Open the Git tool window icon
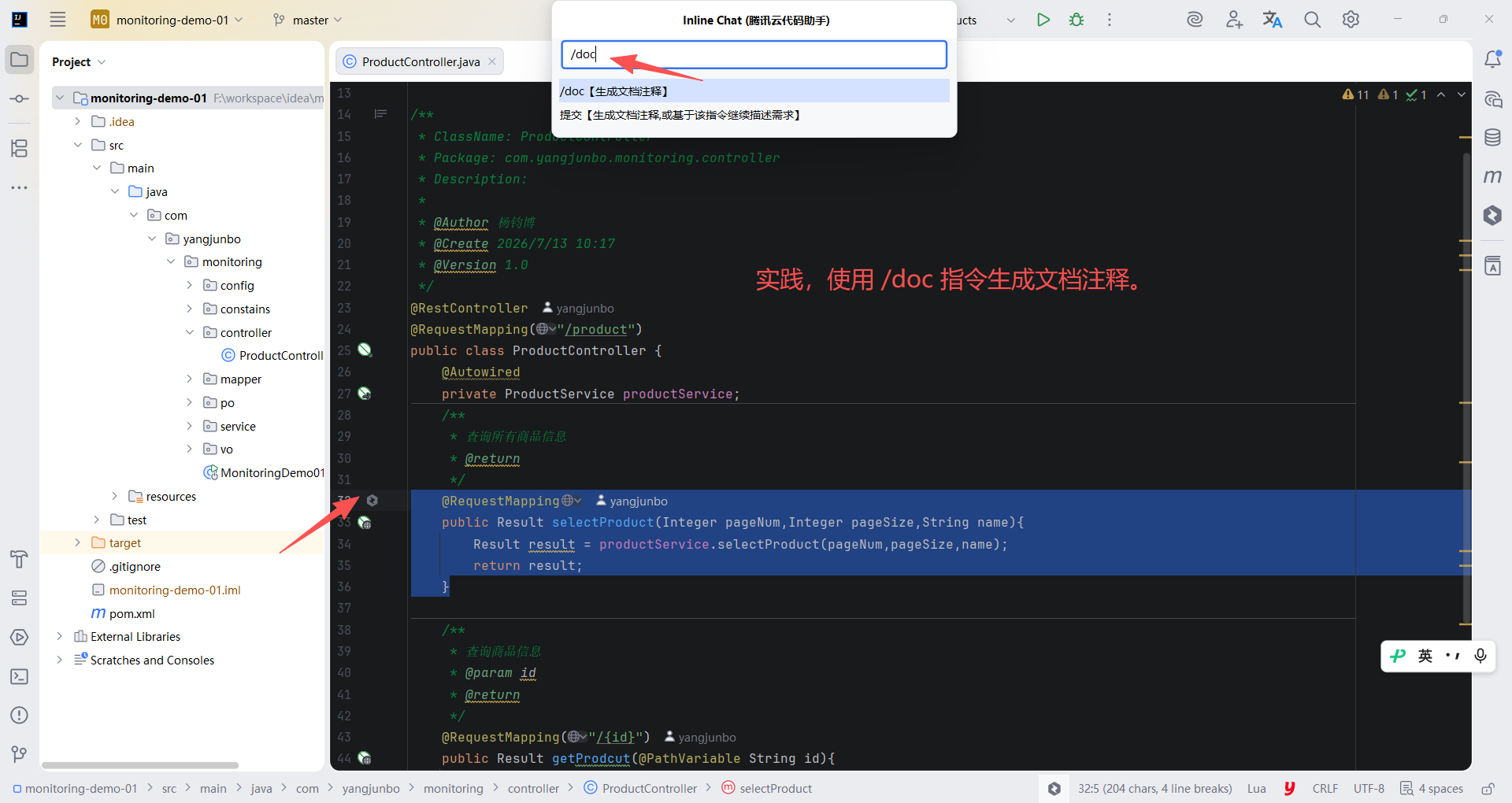This screenshot has width=1512, height=803. pyautogui.click(x=20, y=754)
